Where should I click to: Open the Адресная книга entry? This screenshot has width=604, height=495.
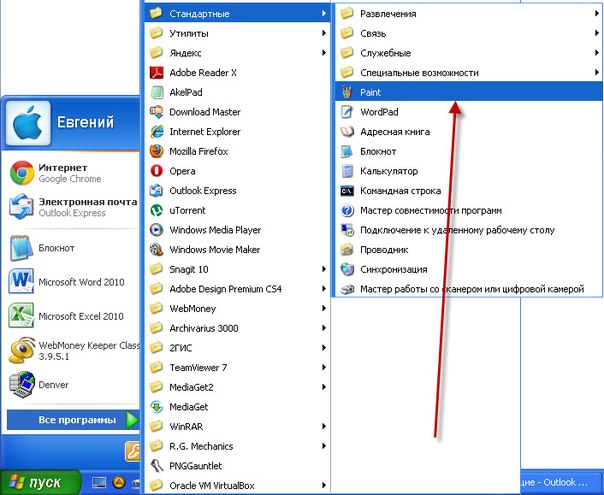point(468,131)
